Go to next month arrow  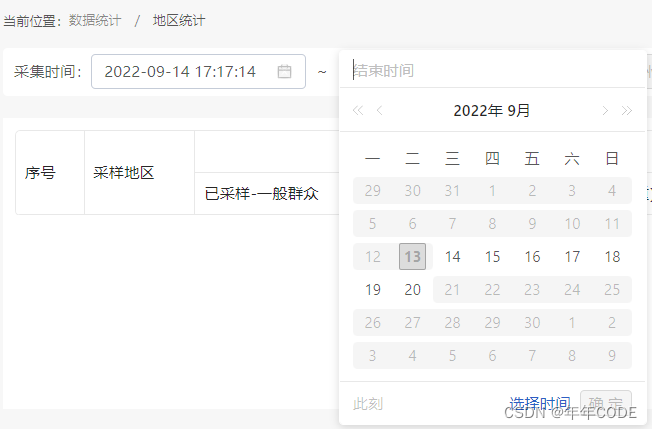(605, 111)
